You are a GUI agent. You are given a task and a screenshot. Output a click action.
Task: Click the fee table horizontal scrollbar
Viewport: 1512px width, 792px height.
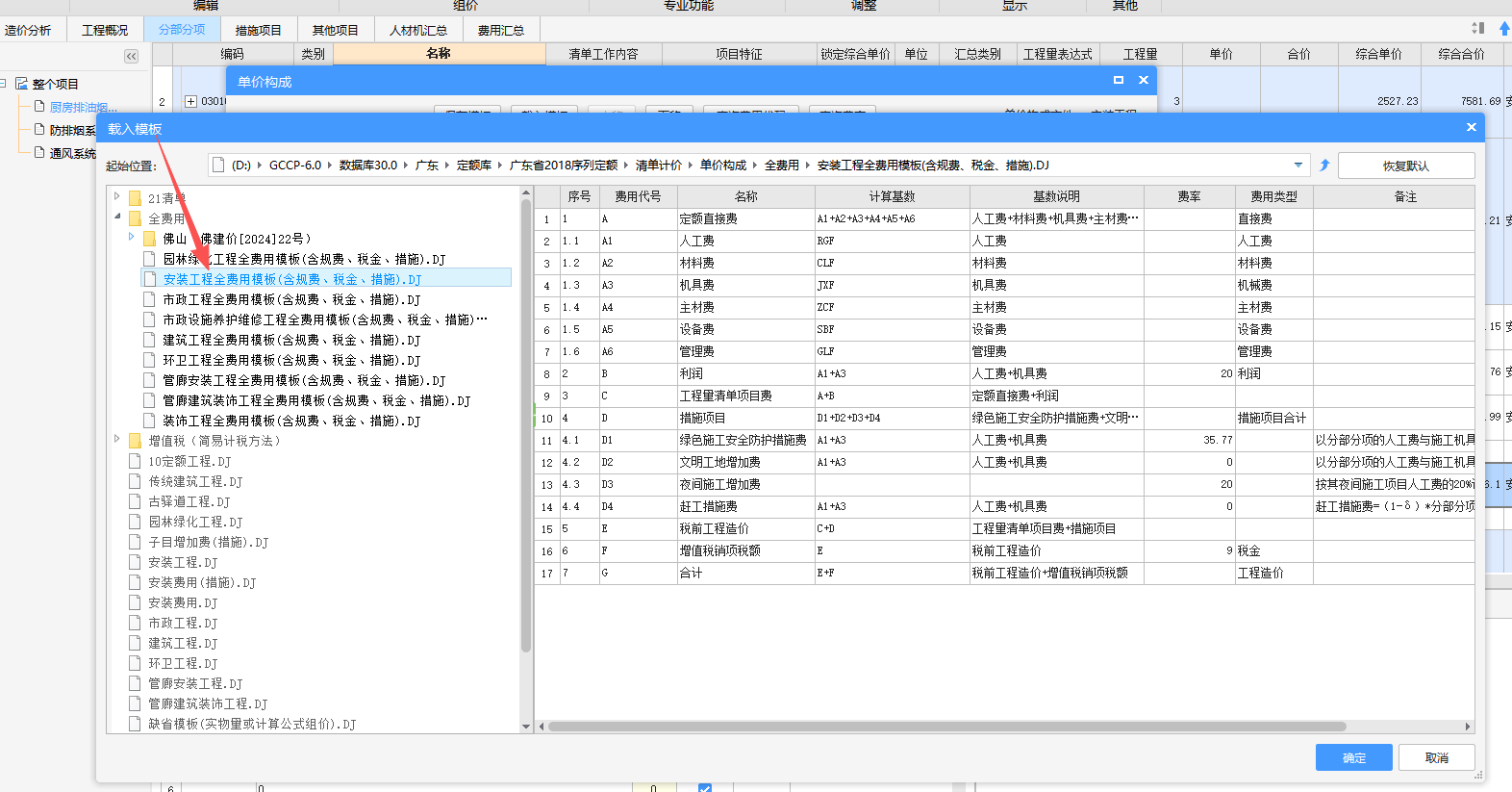[x=947, y=727]
